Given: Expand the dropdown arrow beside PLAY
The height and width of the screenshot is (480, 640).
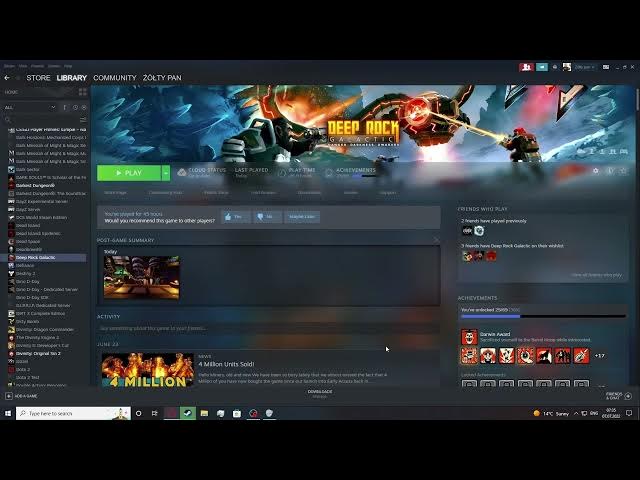Looking at the screenshot, I should pyautogui.click(x=166, y=173).
